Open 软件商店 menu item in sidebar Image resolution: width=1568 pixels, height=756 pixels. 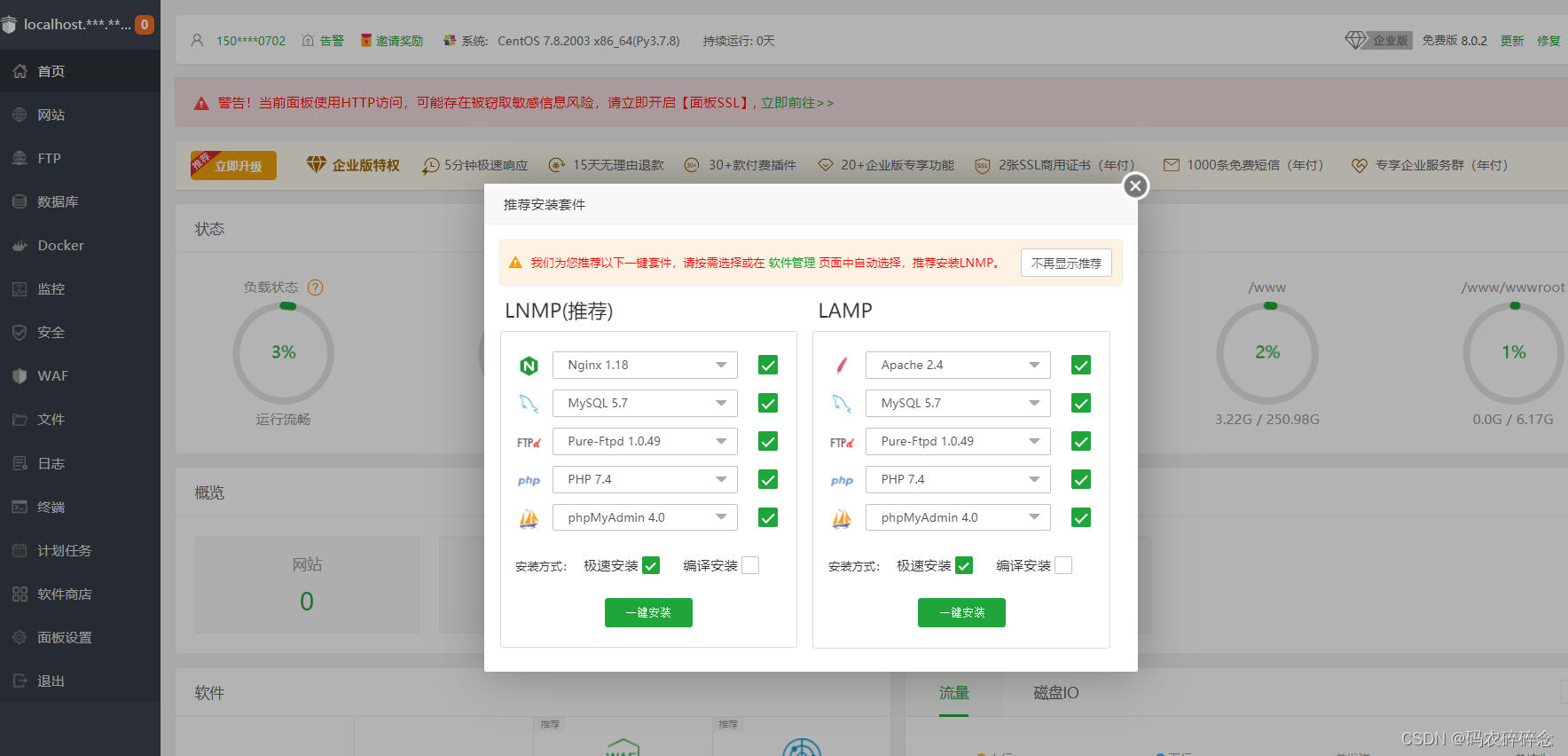[80, 594]
